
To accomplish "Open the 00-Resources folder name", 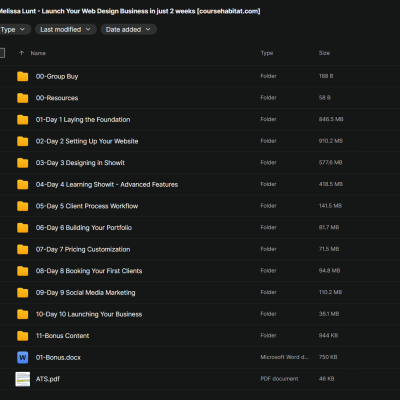I will coord(57,98).
